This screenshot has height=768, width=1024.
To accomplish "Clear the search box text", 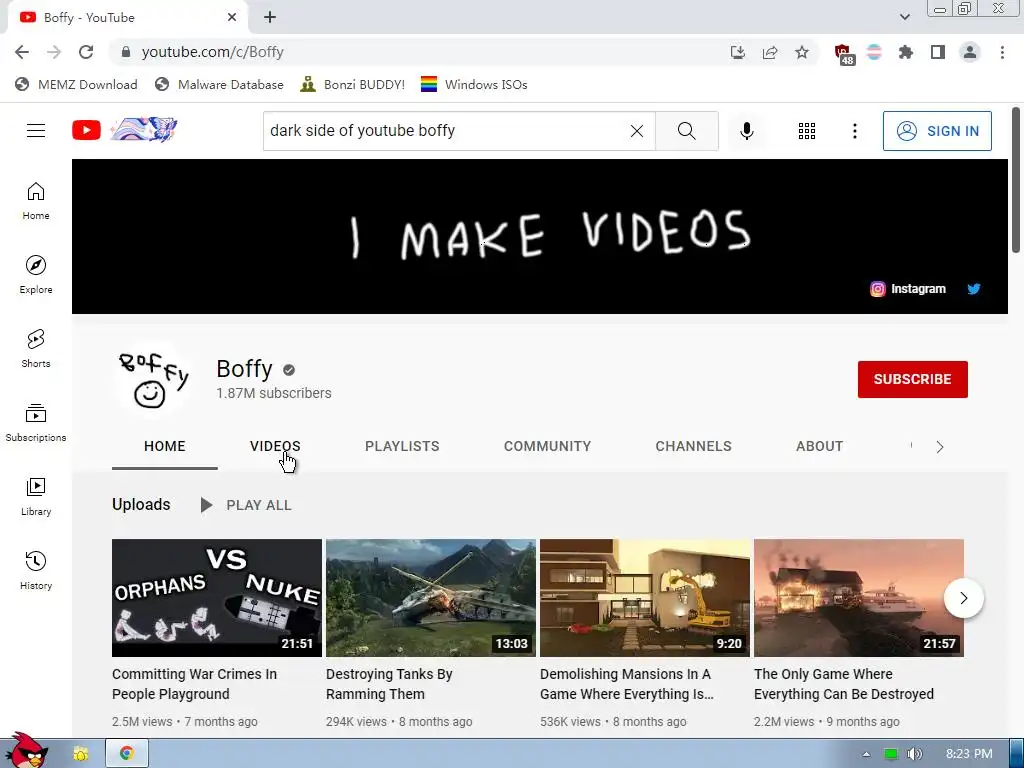I will point(637,131).
